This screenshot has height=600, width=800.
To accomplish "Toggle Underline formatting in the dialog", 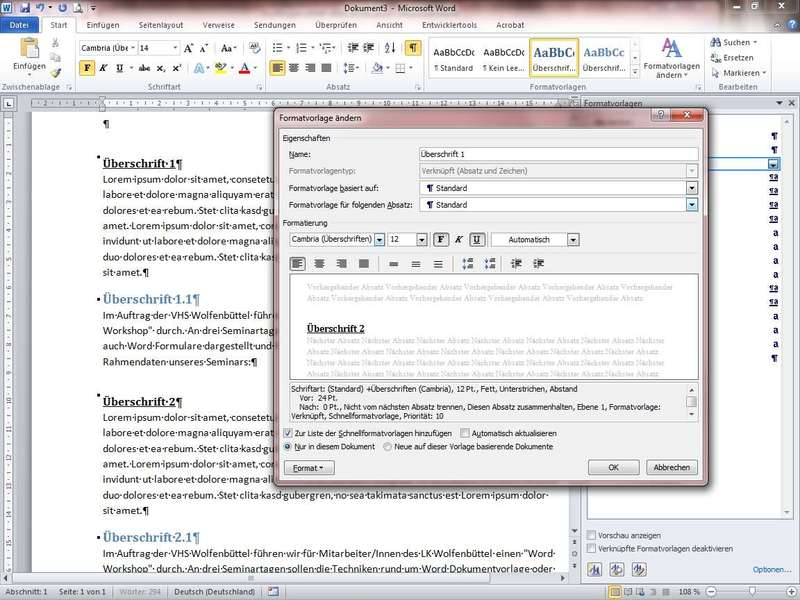I will pos(477,240).
